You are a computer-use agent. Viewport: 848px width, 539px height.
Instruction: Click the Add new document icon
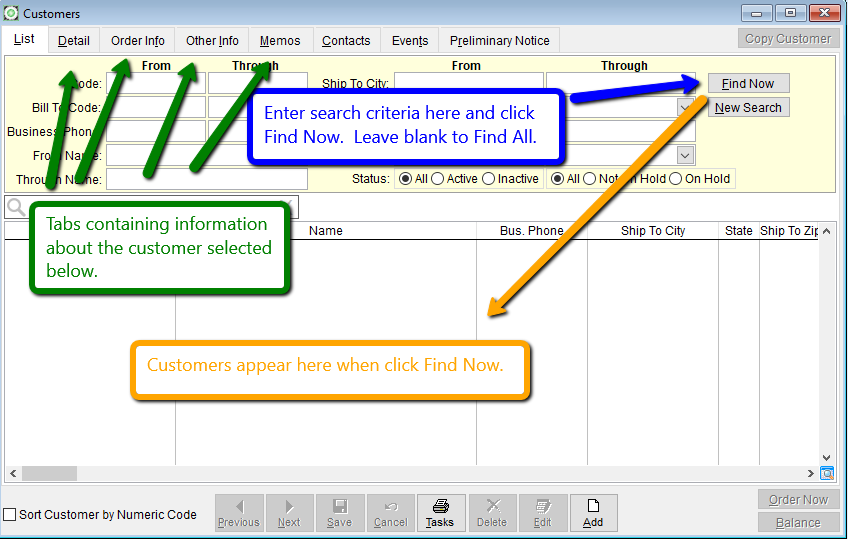point(593,507)
